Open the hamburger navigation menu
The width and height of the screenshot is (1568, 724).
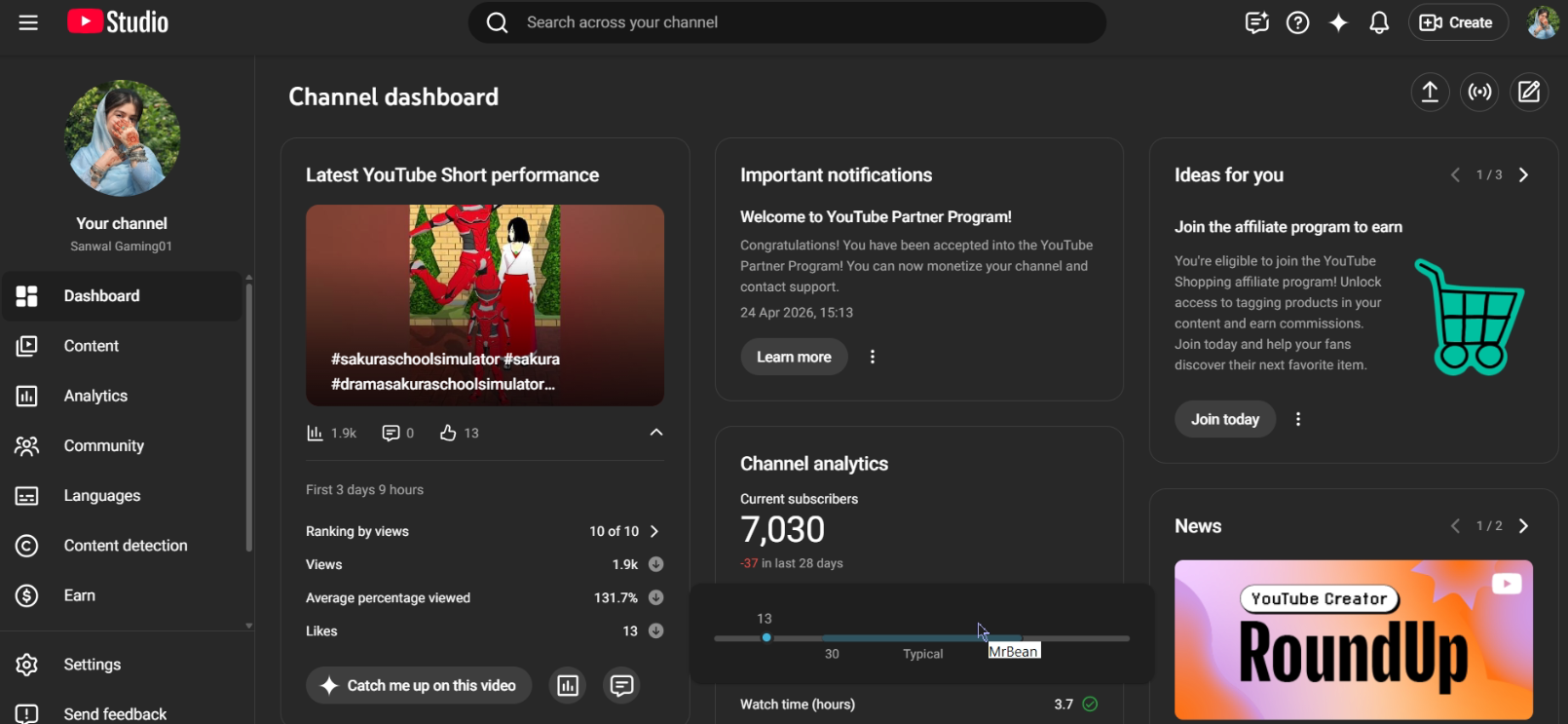[28, 22]
